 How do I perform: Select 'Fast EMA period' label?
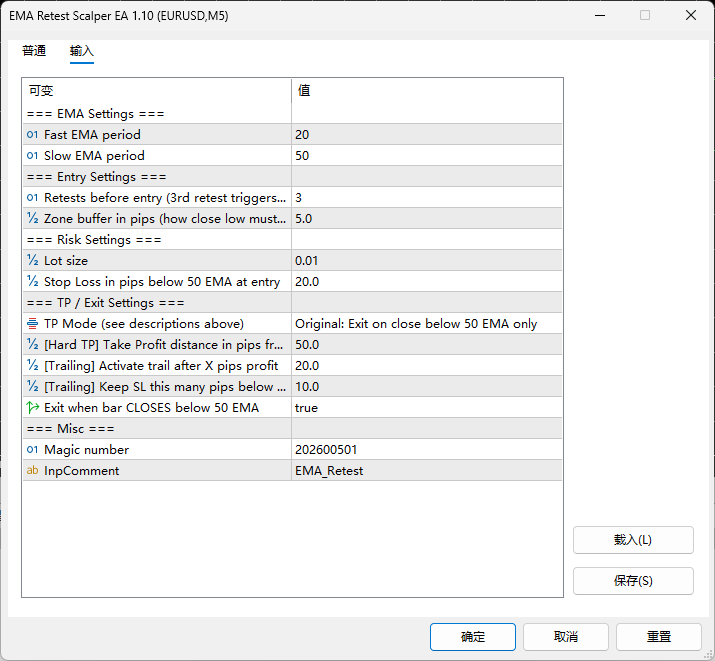(92, 134)
